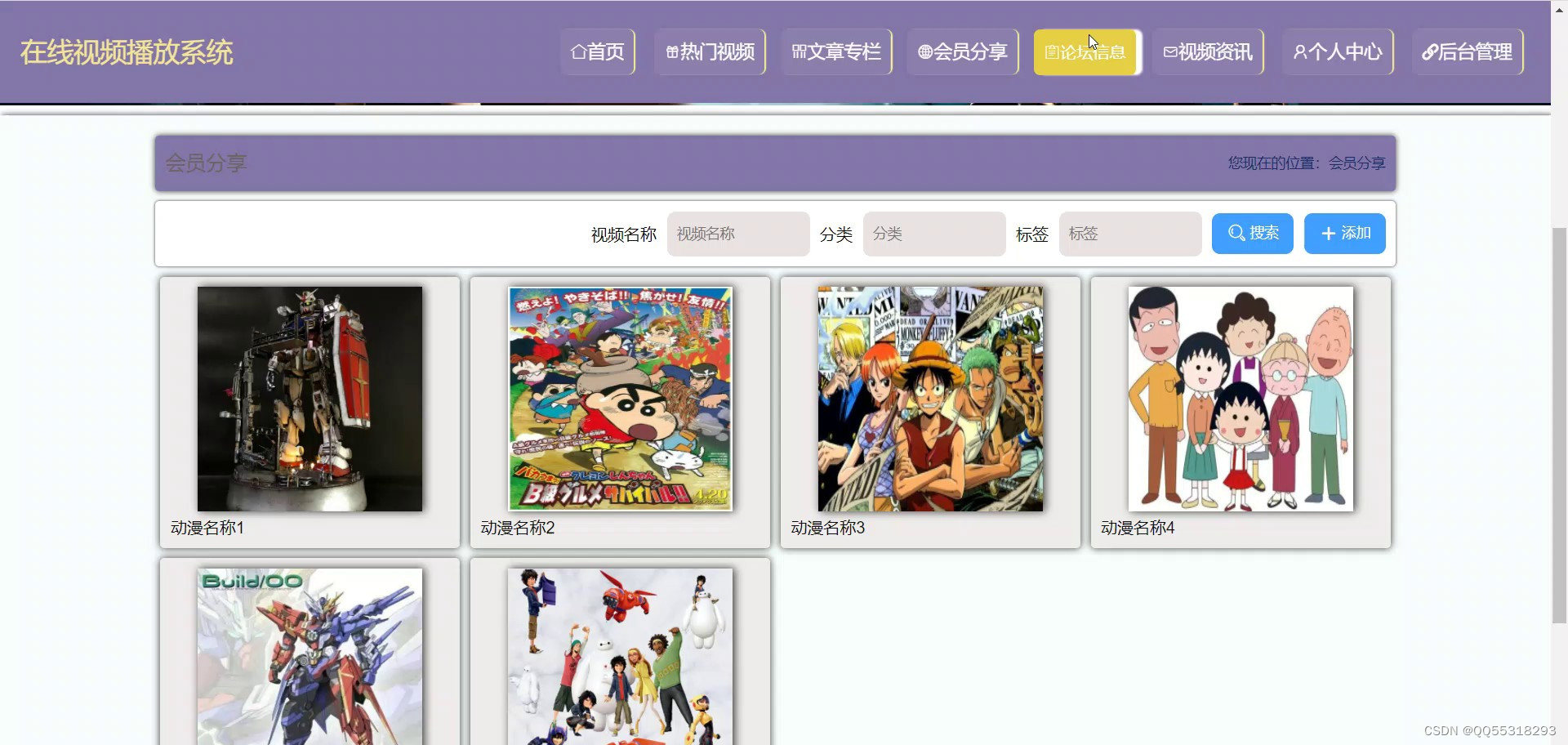Click the 添加 add button
The image size is (1568, 745).
(1344, 234)
